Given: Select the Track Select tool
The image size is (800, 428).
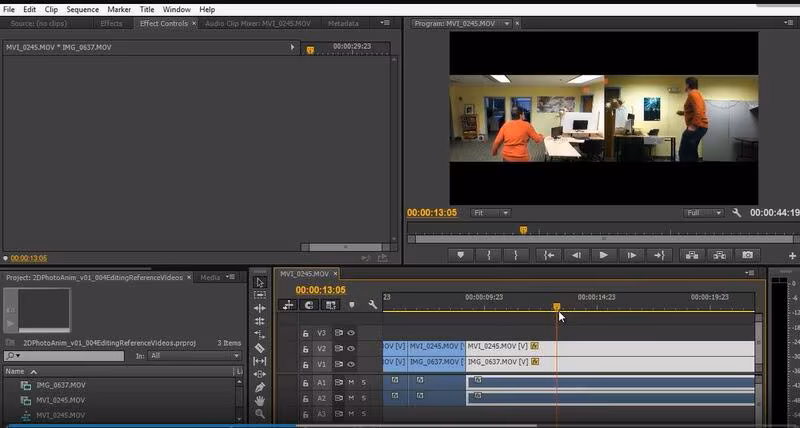Looking at the screenshot, I should 260,295.
